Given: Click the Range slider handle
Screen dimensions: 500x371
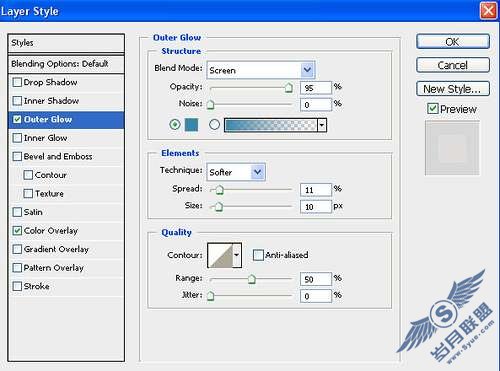Looking at the screenshot, I should click(252, 279).
